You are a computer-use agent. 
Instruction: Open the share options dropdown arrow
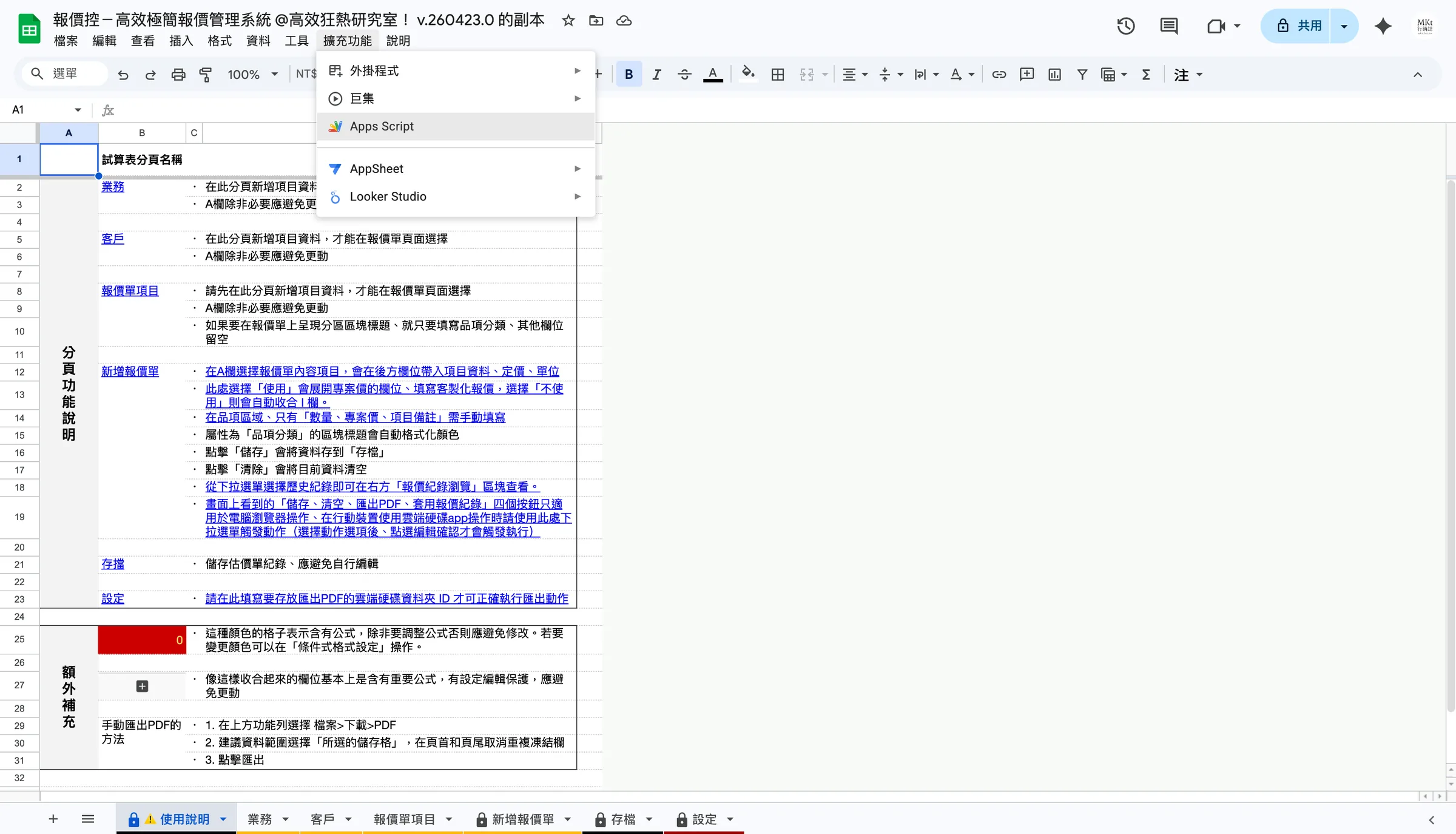pyautogui.click(x=1344, y=26)
